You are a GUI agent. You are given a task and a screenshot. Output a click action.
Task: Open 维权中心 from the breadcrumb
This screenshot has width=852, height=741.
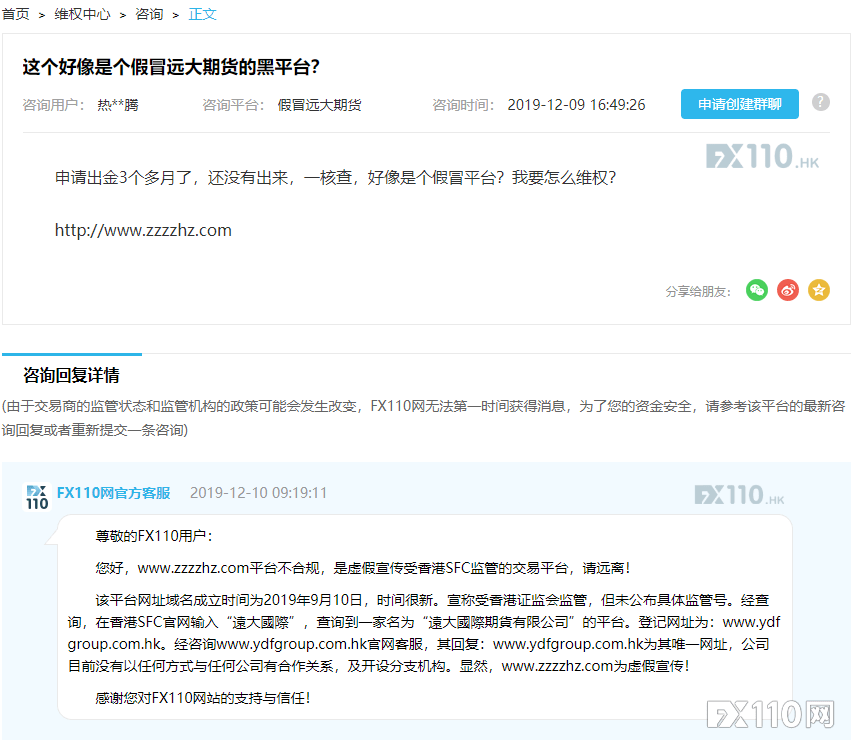(83, 14)
